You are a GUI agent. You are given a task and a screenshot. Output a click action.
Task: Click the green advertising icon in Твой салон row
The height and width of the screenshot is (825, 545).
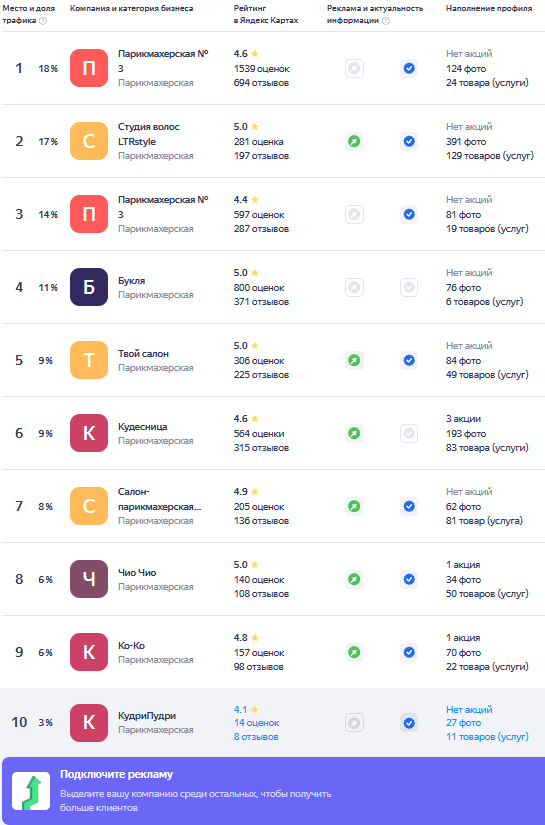click(354, 360)
